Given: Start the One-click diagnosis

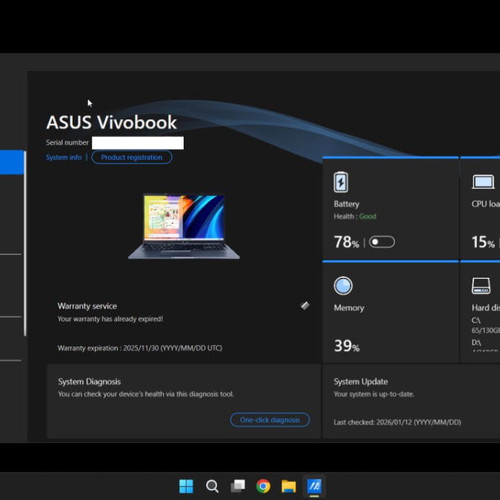Looking at the screenshot, I should pyautogui.click(x=270, y=420).
